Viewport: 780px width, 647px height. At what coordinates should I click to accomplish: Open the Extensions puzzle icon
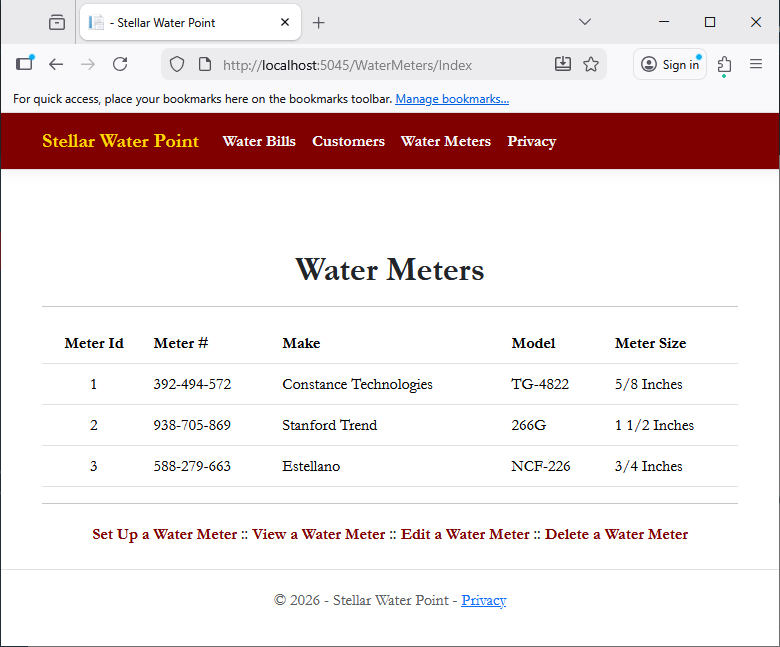click(724, 65)
